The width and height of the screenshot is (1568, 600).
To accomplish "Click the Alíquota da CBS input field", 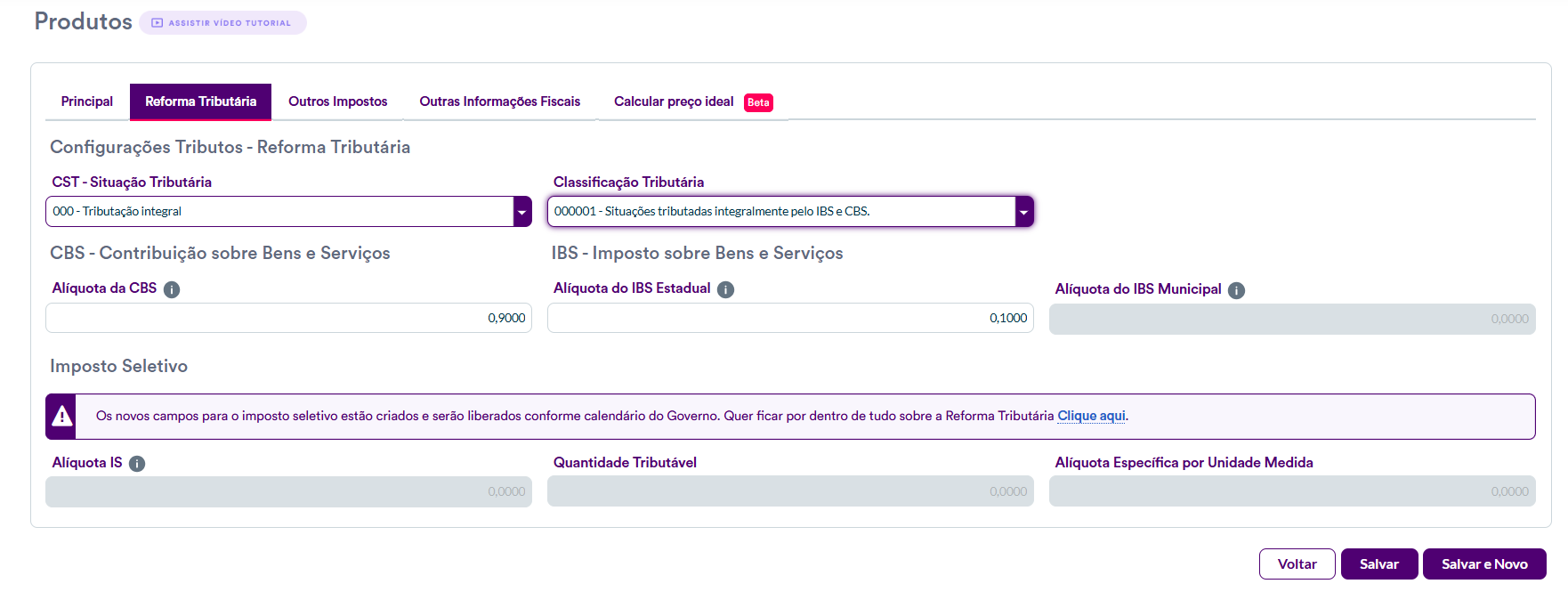I will (288, 318).
